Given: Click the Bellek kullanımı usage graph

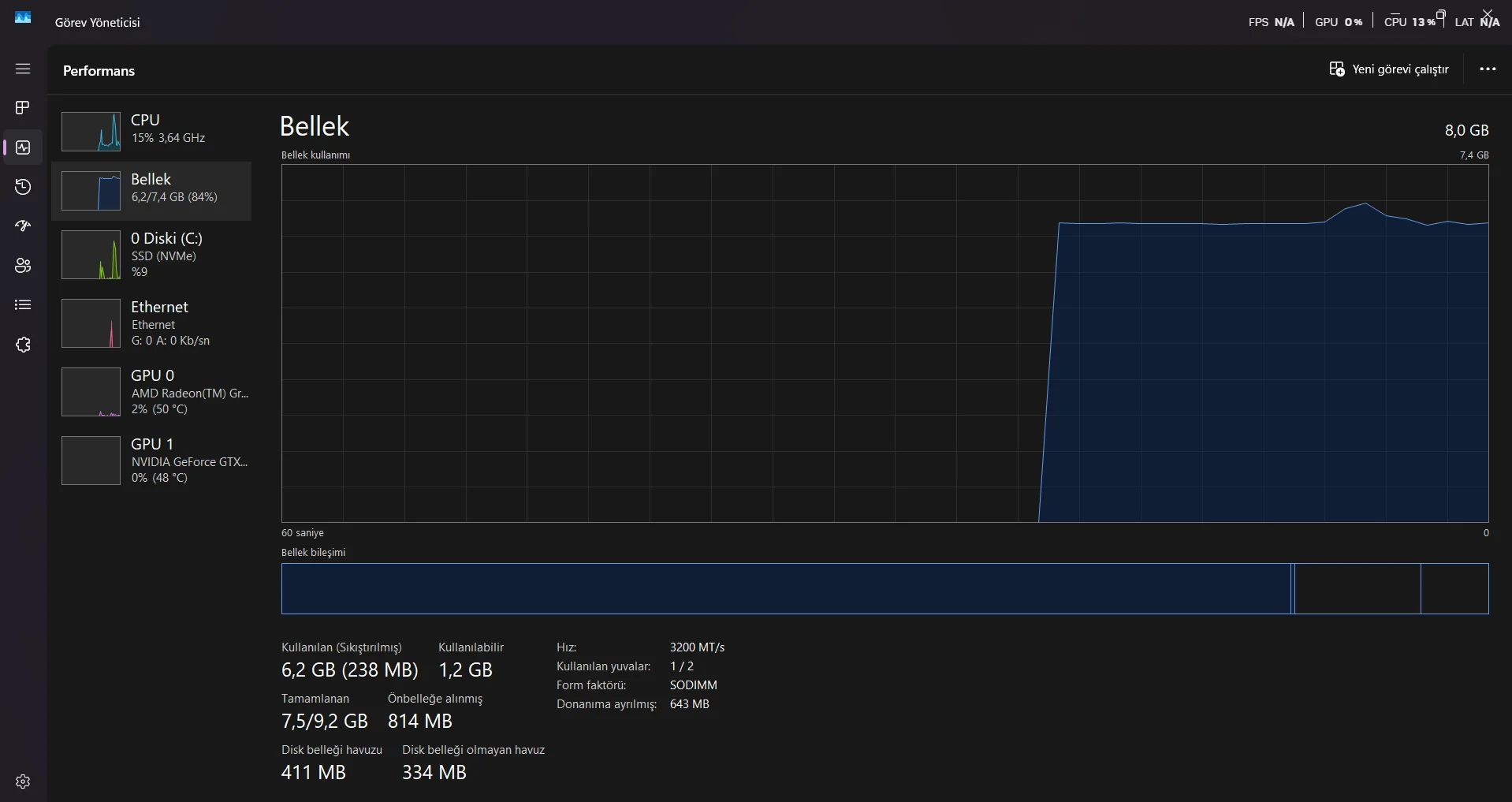Looking at the screenshot, I should pyautogui.click(x=884, y=343).
